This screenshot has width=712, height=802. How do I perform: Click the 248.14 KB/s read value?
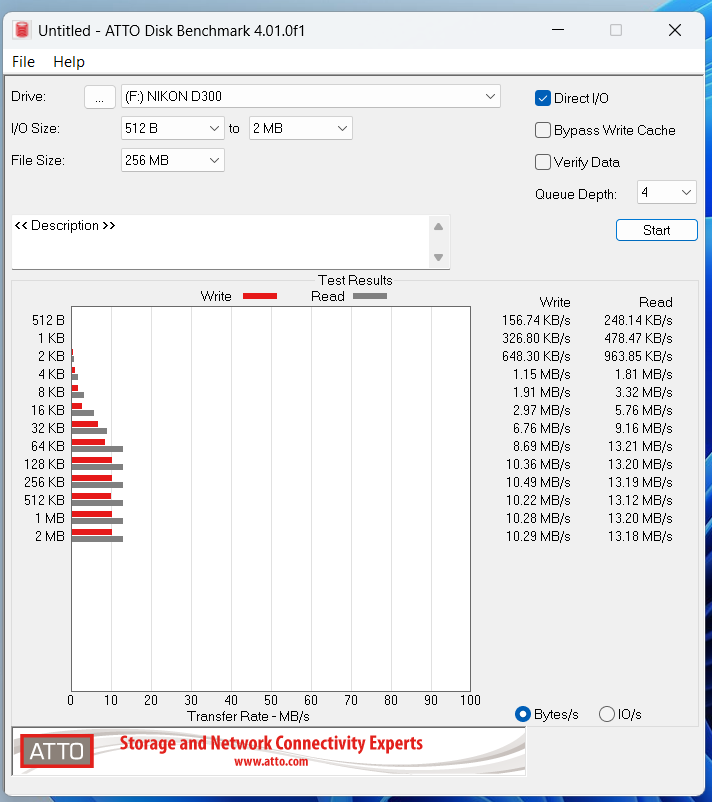[x=638, y=321]
